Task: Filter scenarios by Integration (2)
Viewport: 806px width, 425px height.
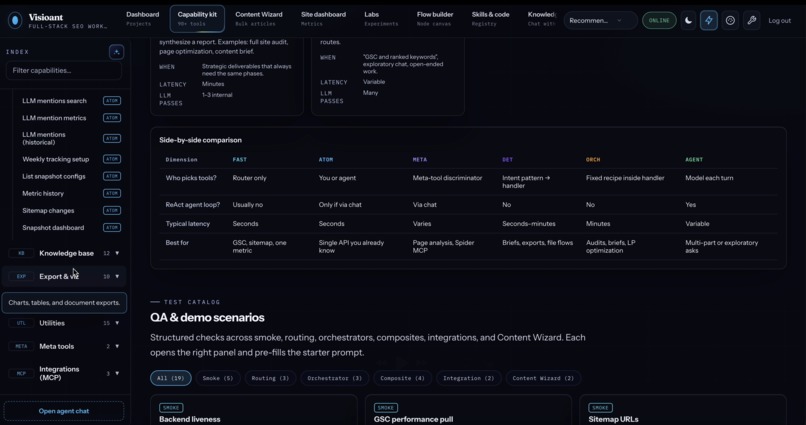Action: click(468, 378)
